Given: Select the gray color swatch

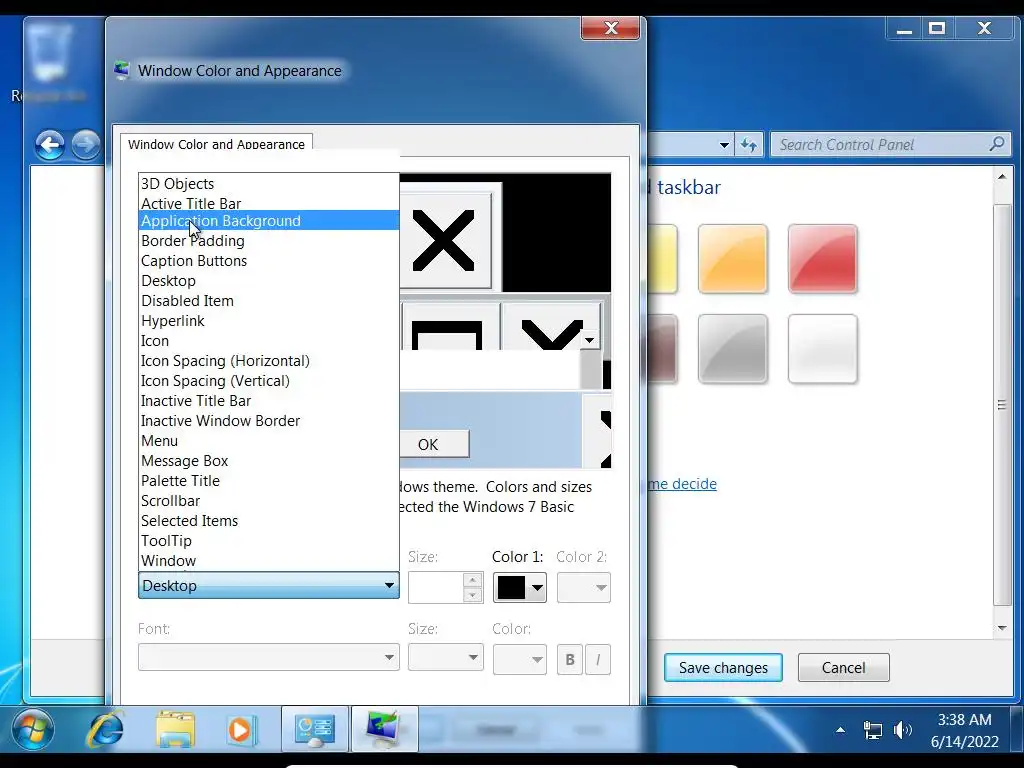Looking at the screenshot, I should (x=732, y=349).
